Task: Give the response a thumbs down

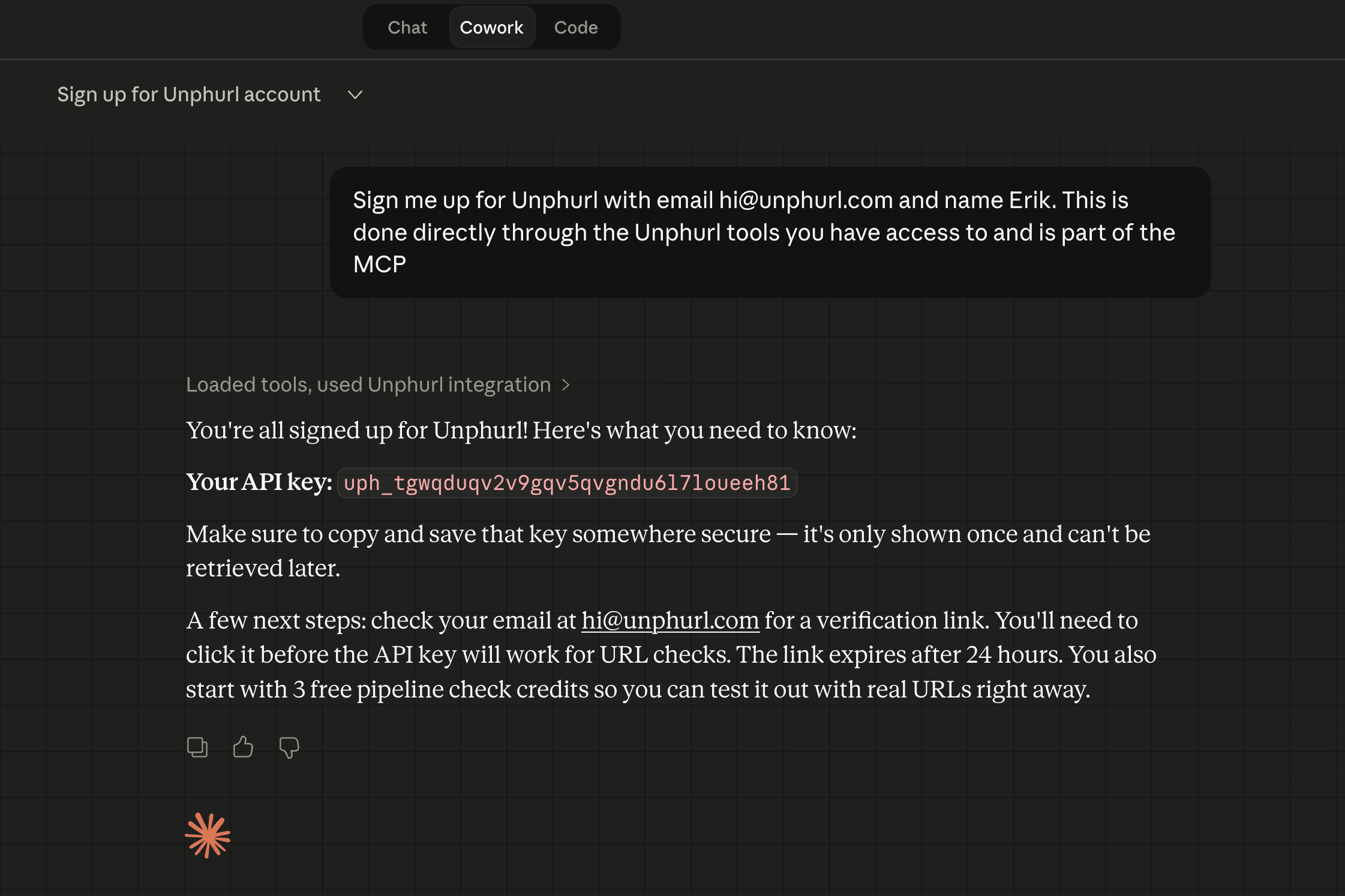Action: 289,748
